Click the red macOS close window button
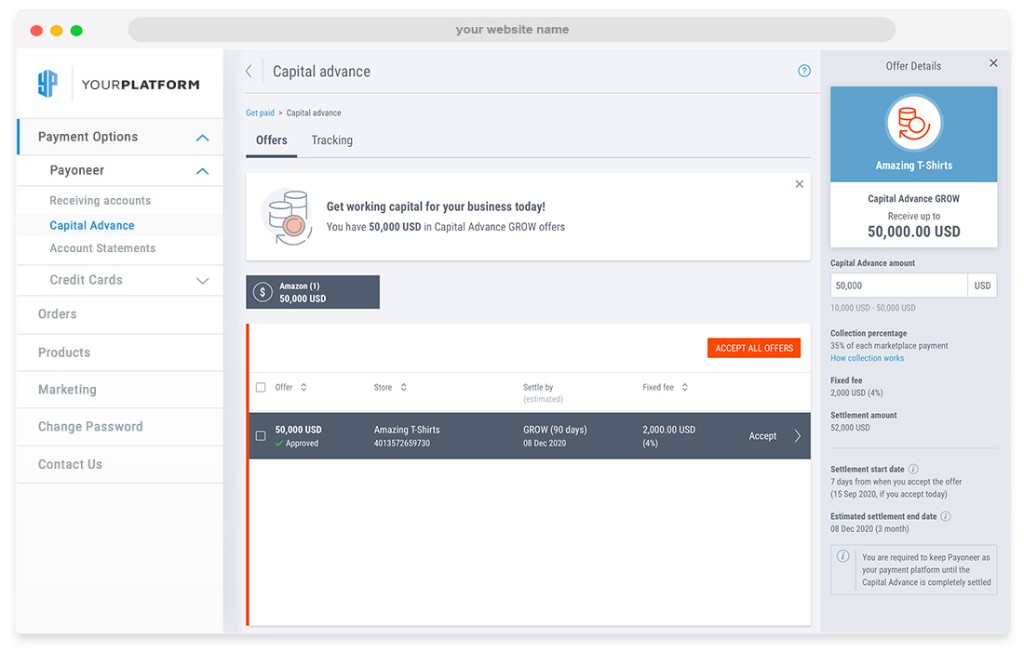 point(37,30)
